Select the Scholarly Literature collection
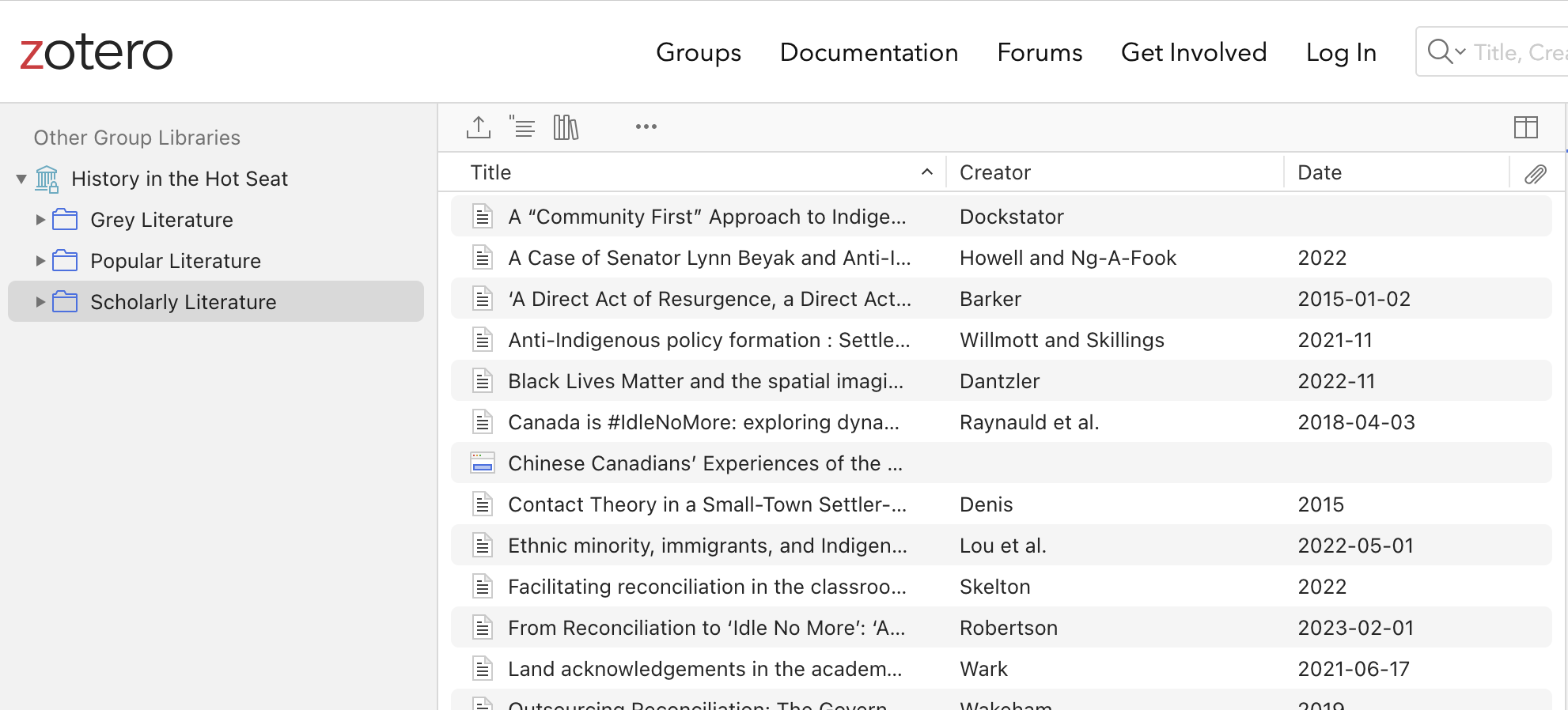The height and width of the screenshot is (710, 1568). click(x=184, y=302)
